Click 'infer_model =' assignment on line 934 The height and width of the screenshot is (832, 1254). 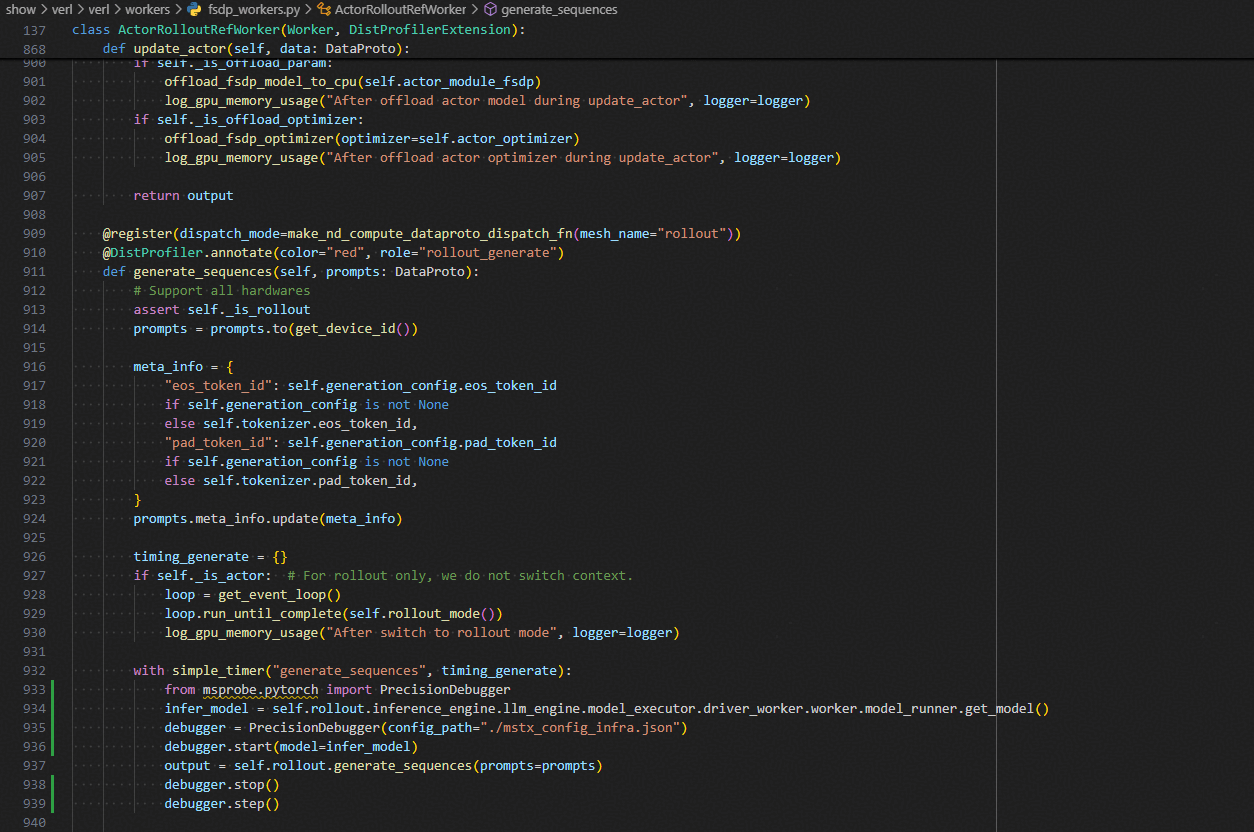(x=214, y=709)
